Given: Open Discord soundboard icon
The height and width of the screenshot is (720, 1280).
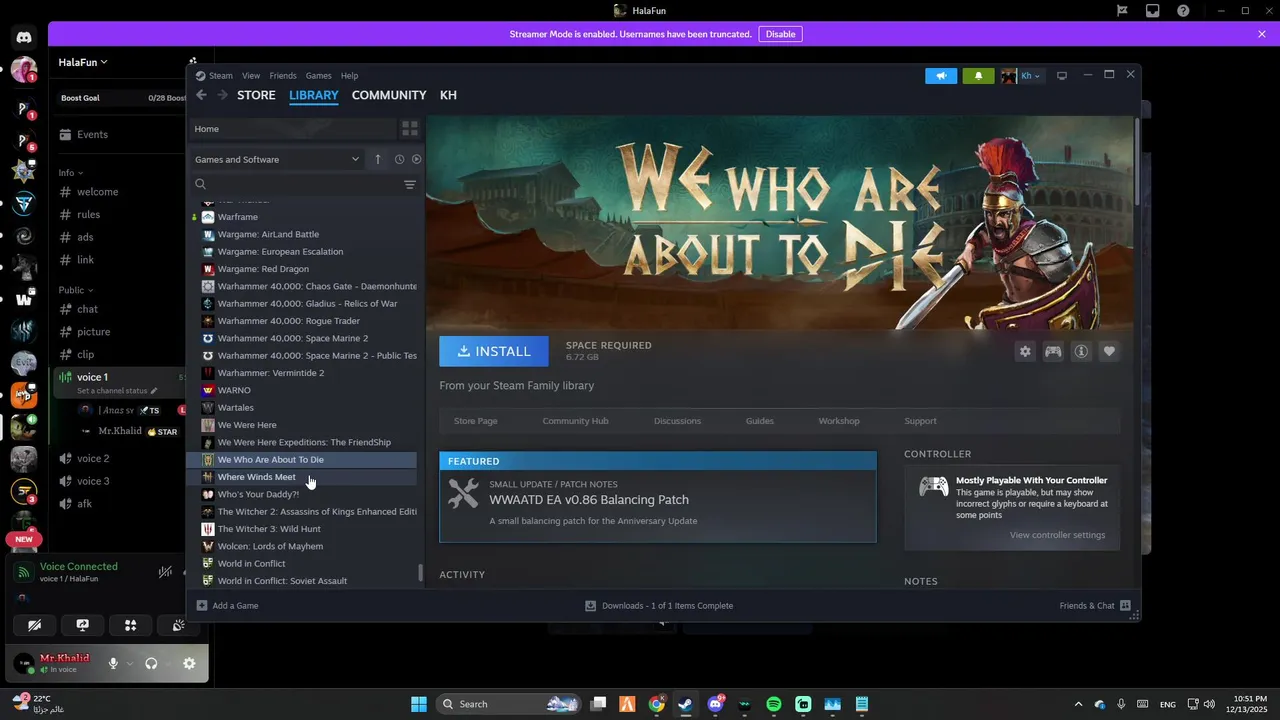Looking at the screenshot, I should (x=178, y=625).
